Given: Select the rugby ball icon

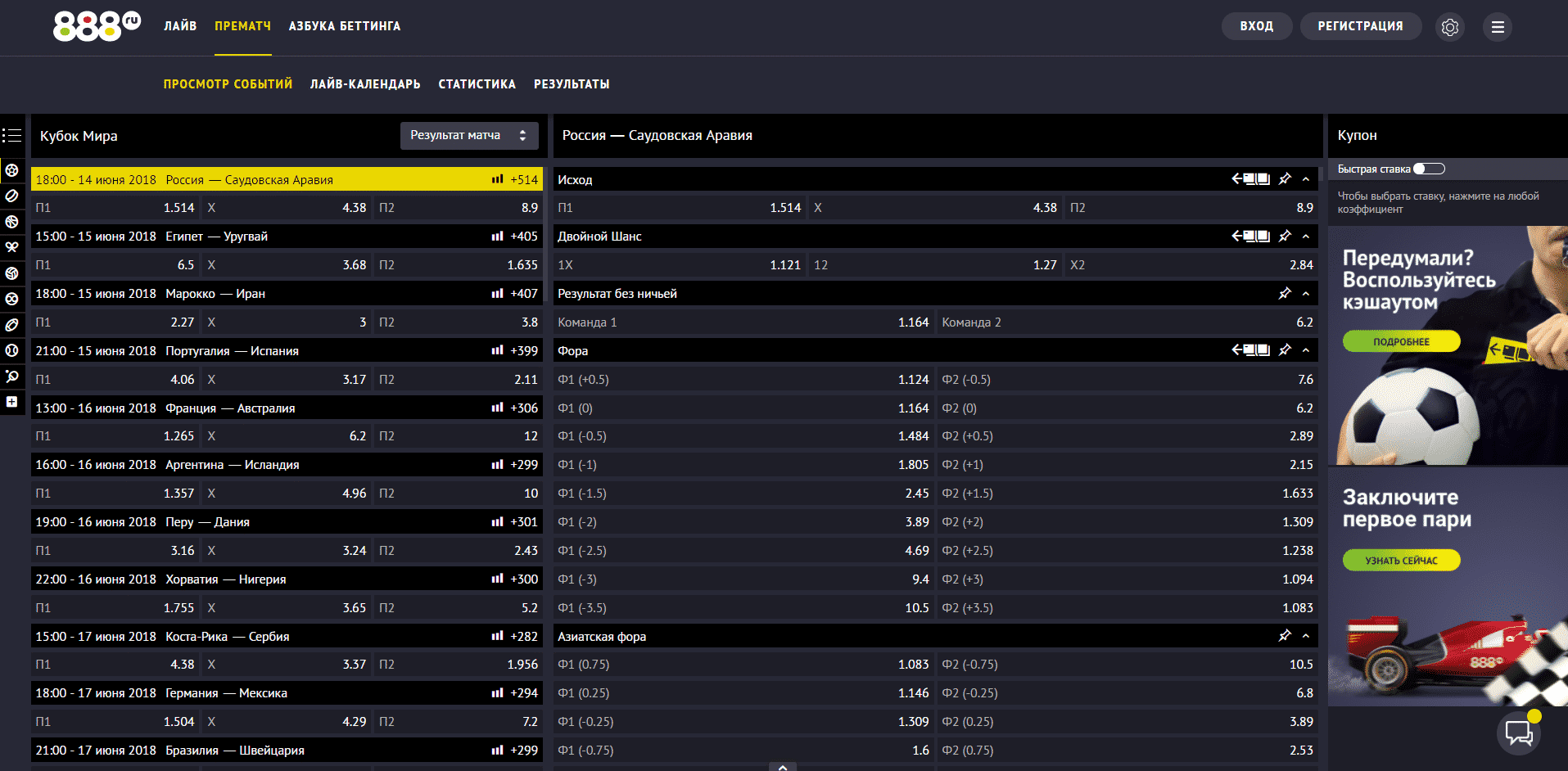Looking at the screenshot, I should click(x=11, y=325).
